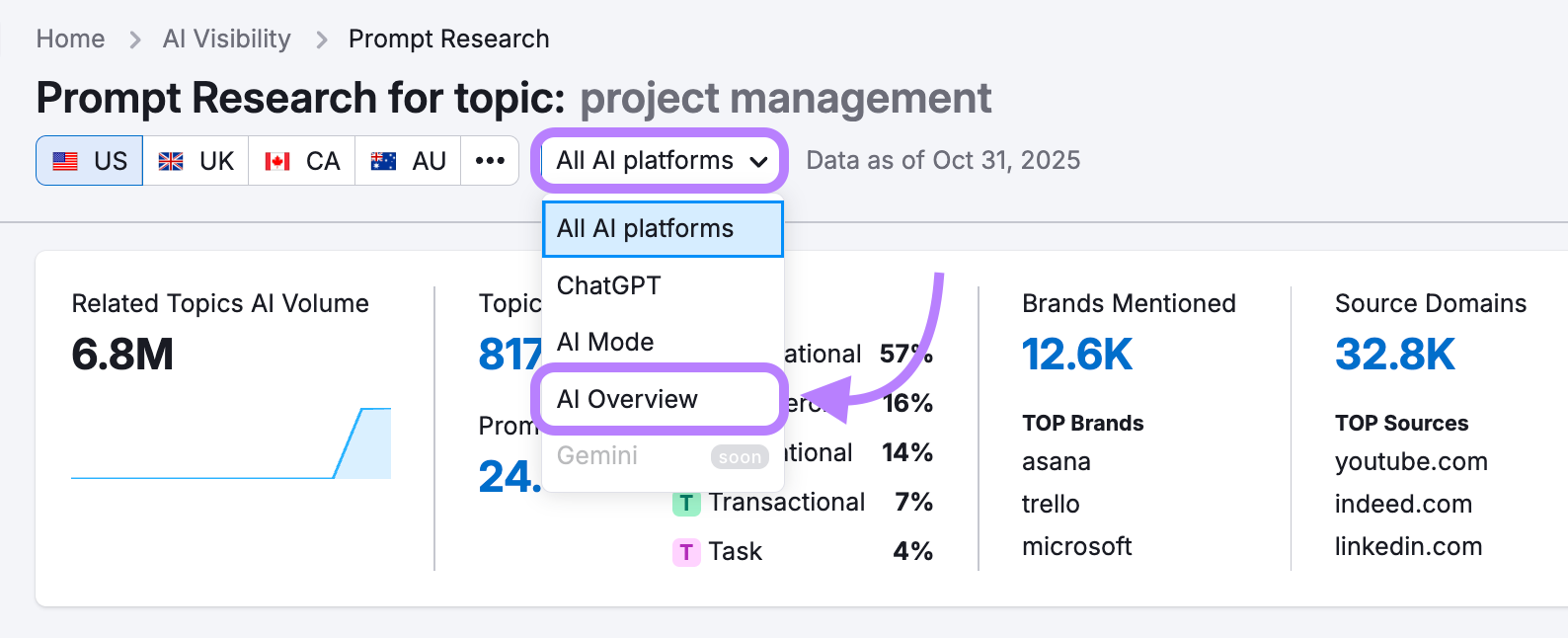Click the 7% Transactional percentage
The height and width of the screenshot is (638, 1568).
click(x=914, y=503)
